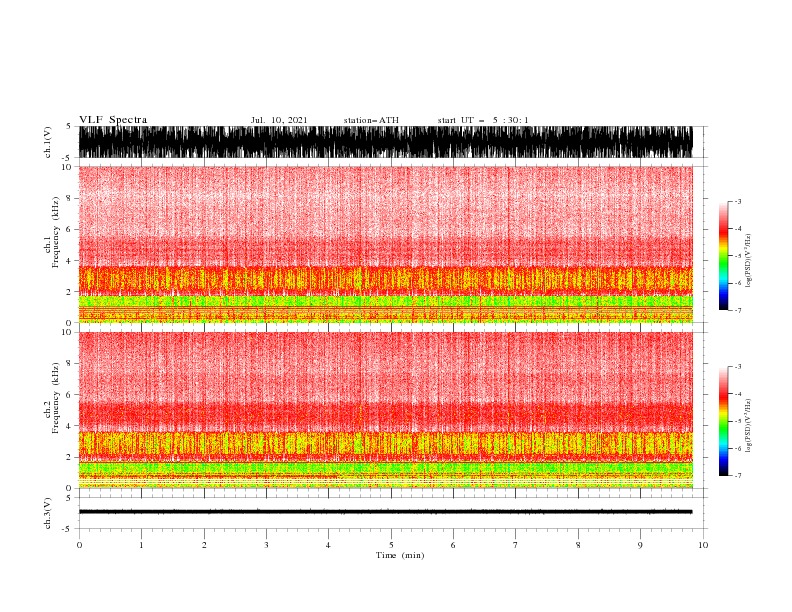Image resolution: width=792 pixels, height=612 pixels.
Task: Click the "5" tick on the ch.1(V) axis
Action: [69, 126]
